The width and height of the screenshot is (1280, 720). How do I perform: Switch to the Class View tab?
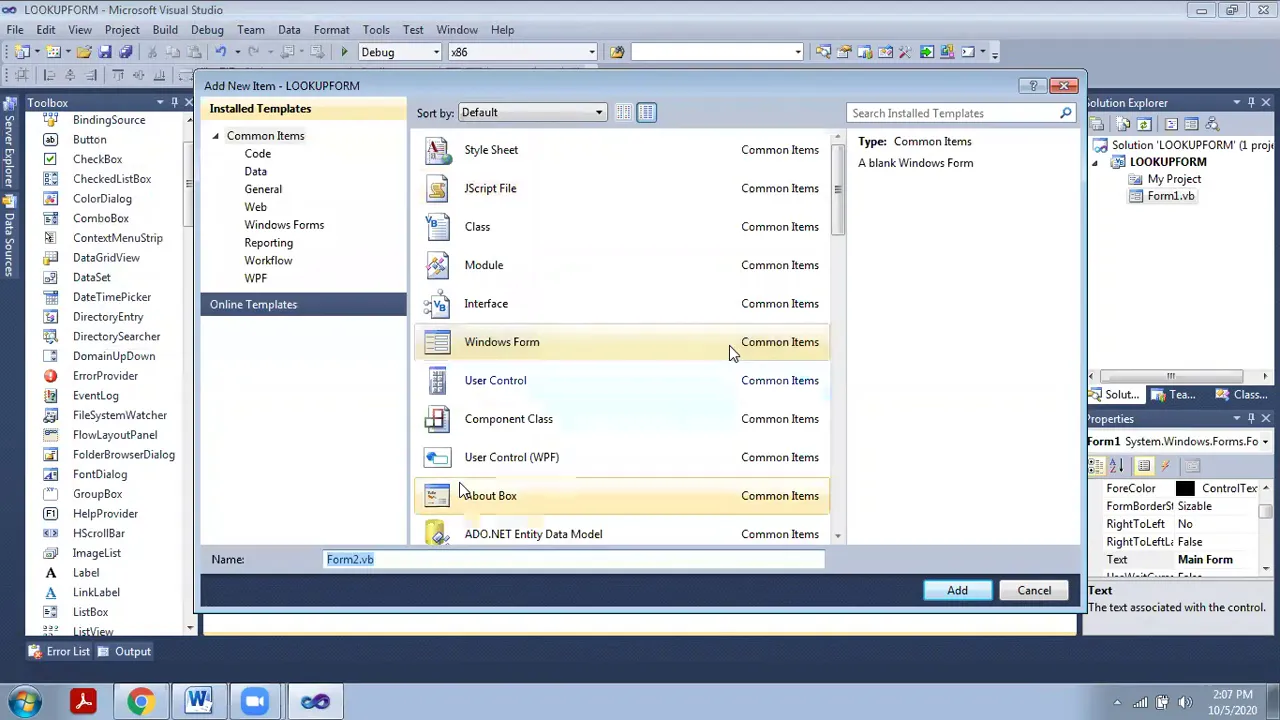point(1241,395)
